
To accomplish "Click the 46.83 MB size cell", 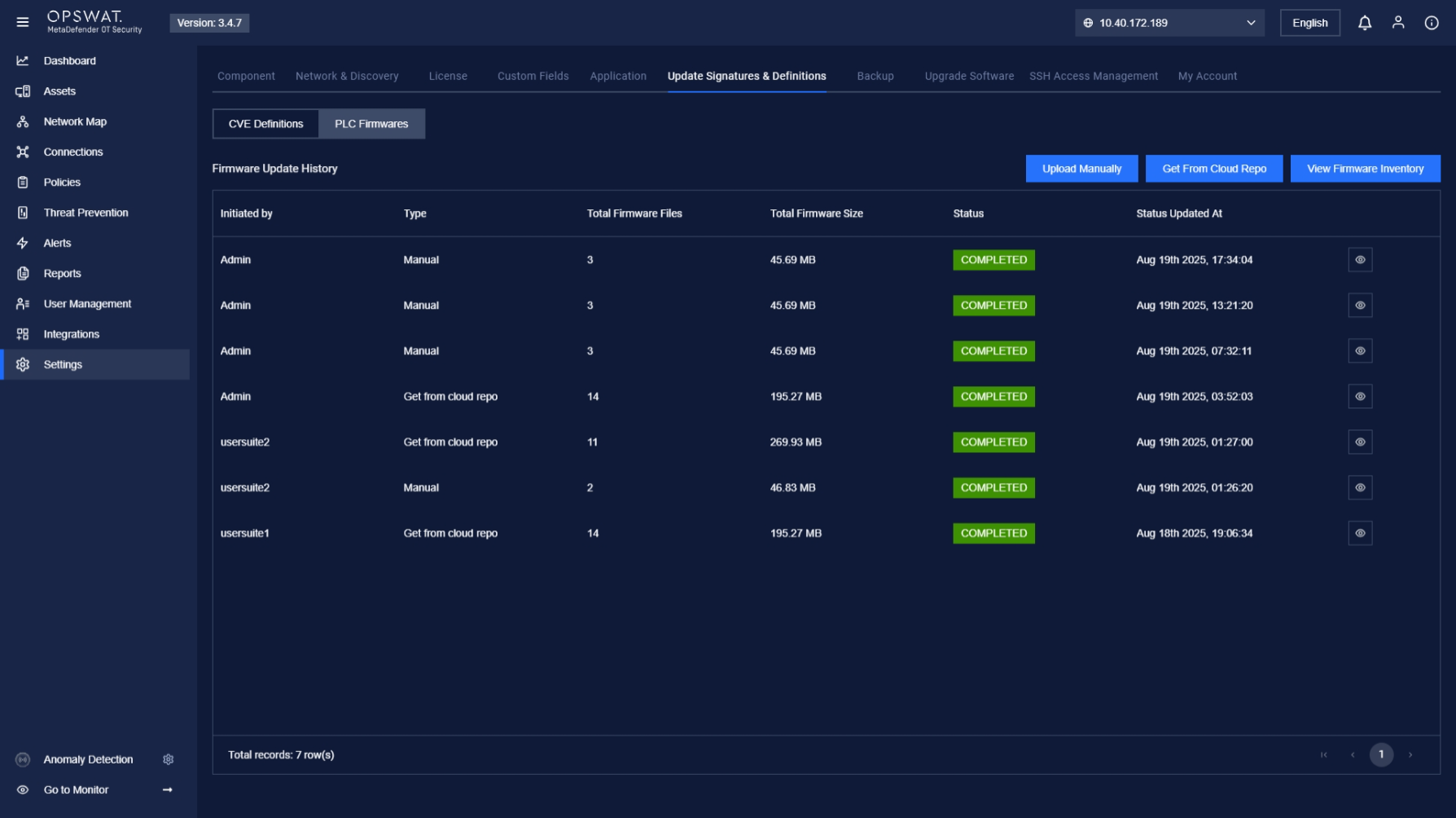I will [792, 488].
